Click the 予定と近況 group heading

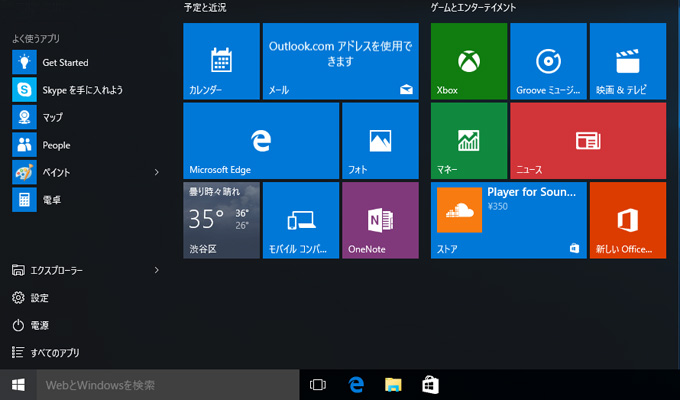[205, 7]
